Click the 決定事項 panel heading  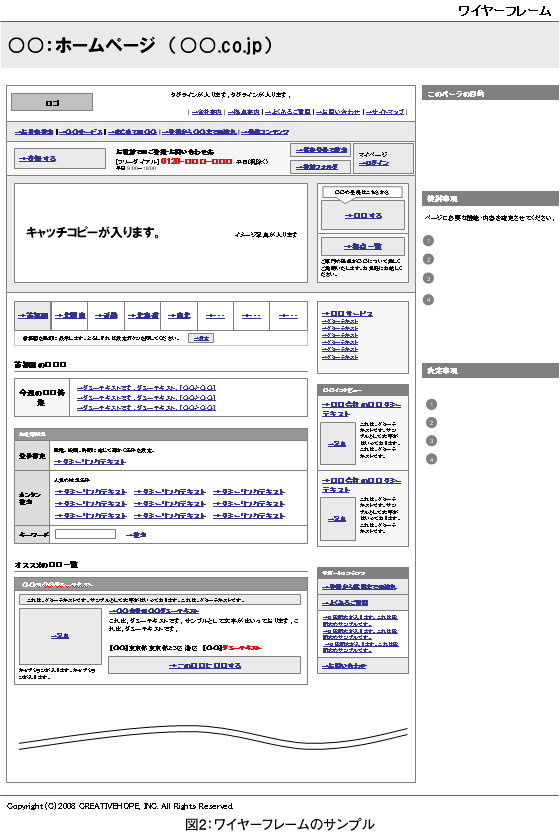[x=490, y=370]
